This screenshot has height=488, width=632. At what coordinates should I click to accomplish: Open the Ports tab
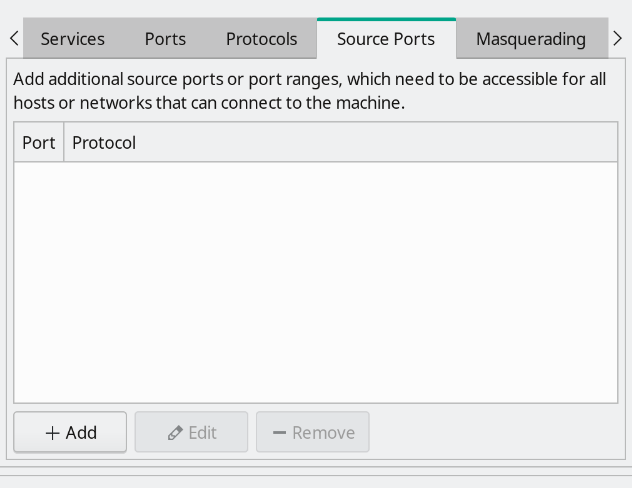point(165,39)
